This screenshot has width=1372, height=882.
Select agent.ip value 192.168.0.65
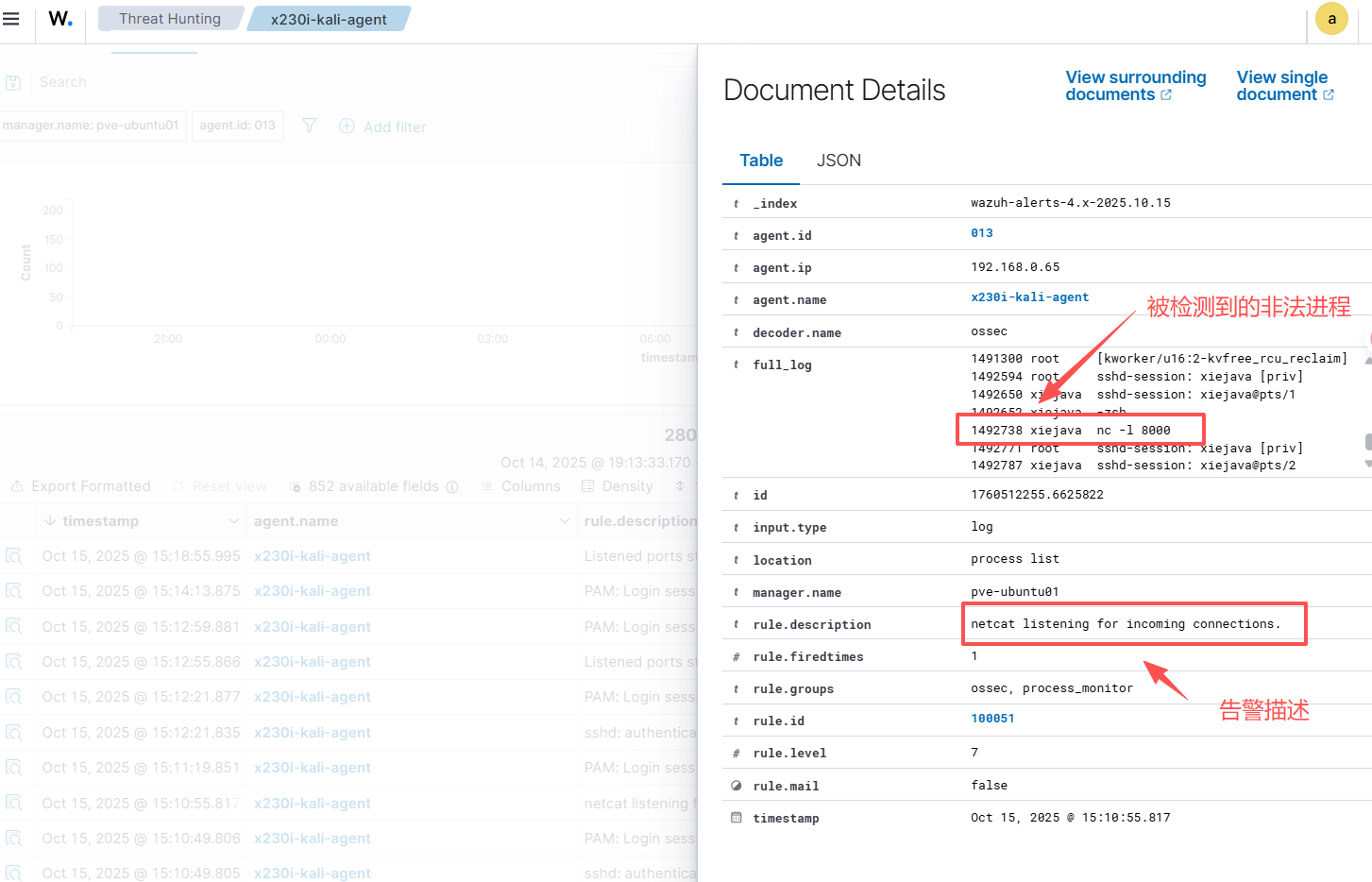(1015, 267)
